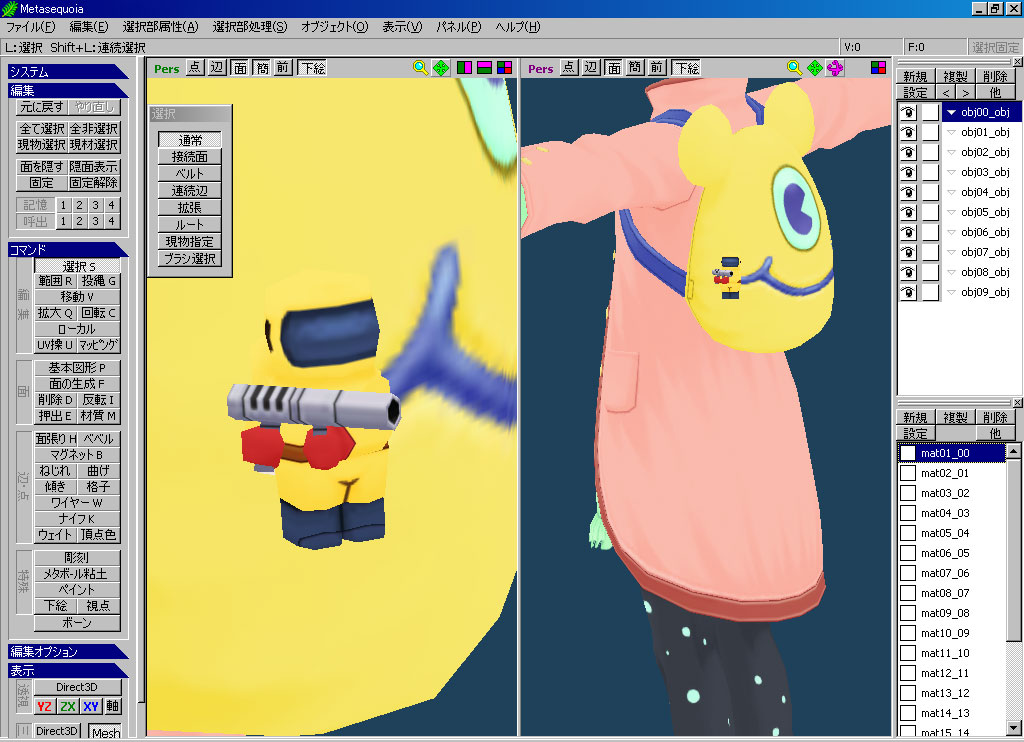This screenshot has width=1024, height=742.
Task: Click the triangle arrow next to obj04_obj
Action: (952, 192)
